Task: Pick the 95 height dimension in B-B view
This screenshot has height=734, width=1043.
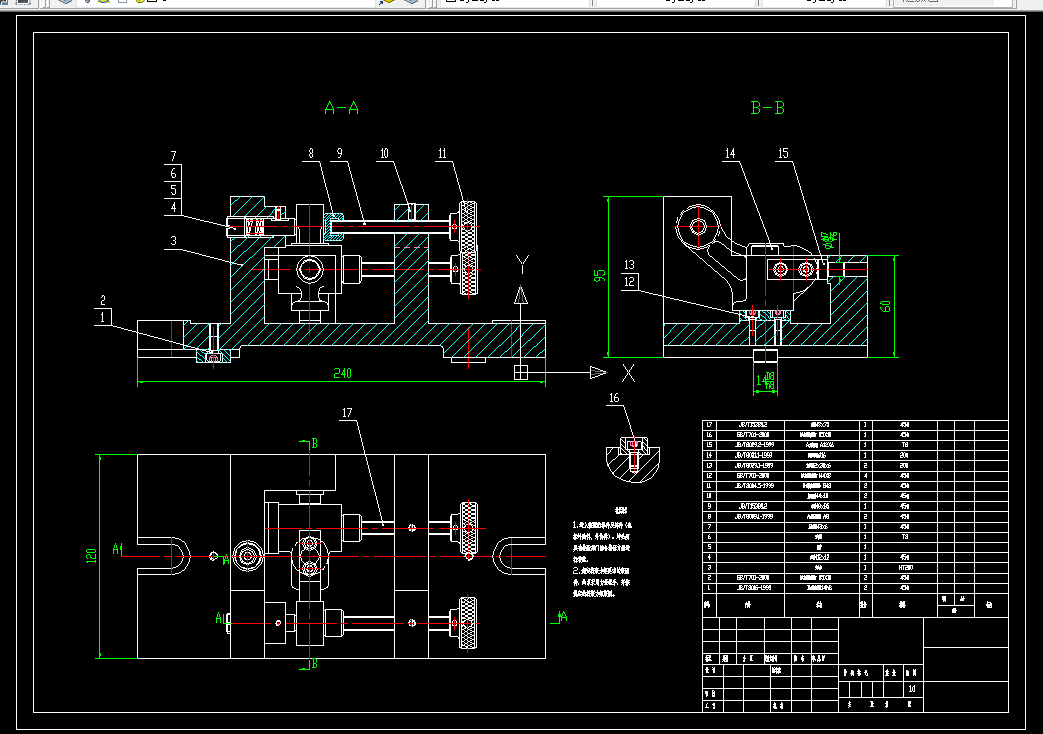Action: click(x=599, y=275)
